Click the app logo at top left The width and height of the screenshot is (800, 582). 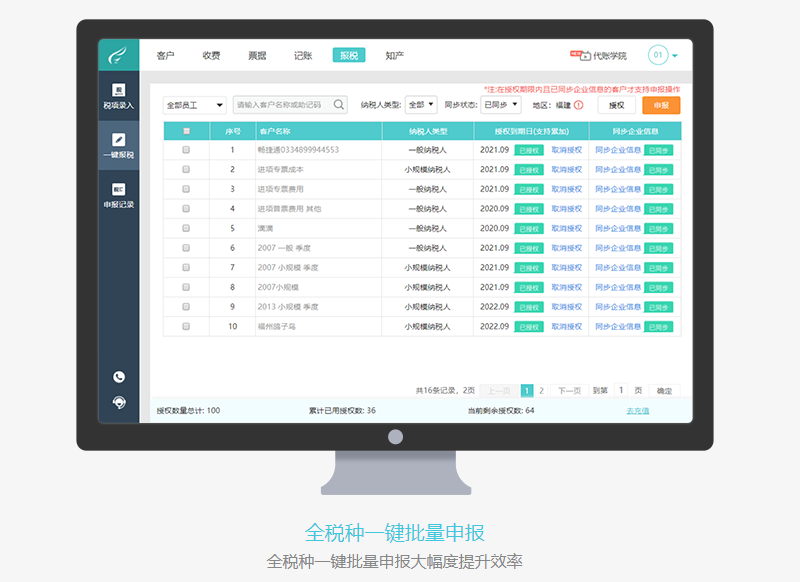(x=118, y=56)
